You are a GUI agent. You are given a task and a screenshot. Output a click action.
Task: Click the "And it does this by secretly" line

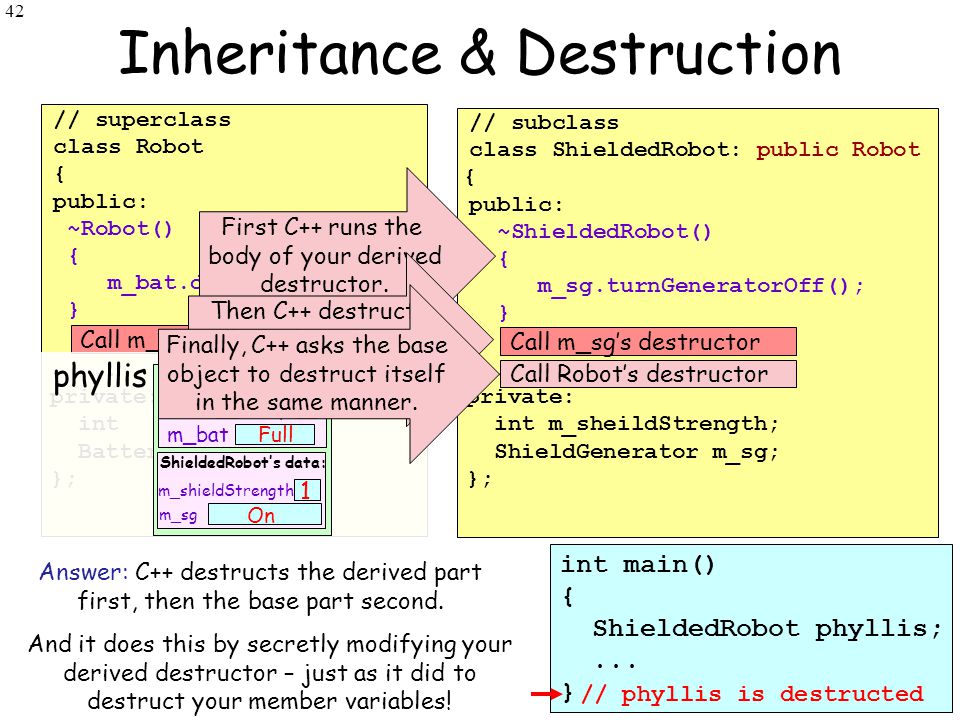coord(270,644)
